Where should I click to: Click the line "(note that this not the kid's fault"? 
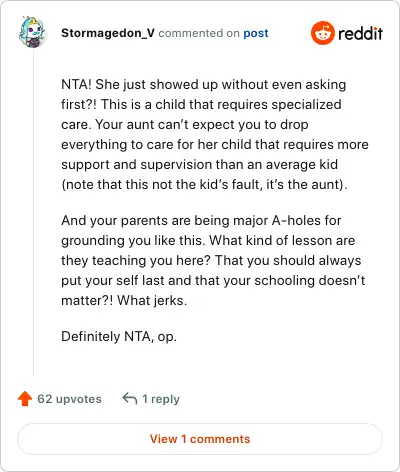pos(204,184)
